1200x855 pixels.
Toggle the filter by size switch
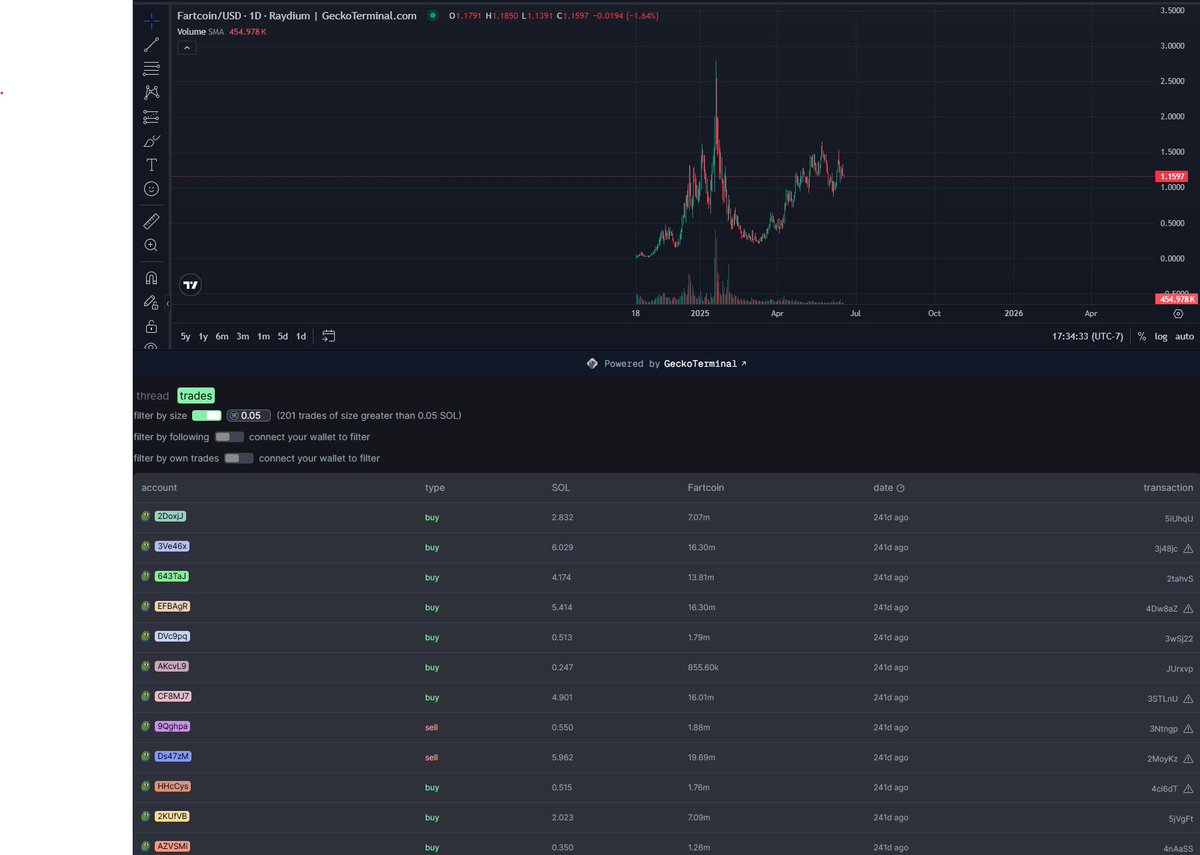pyautogui.click(x=206, y=415)
